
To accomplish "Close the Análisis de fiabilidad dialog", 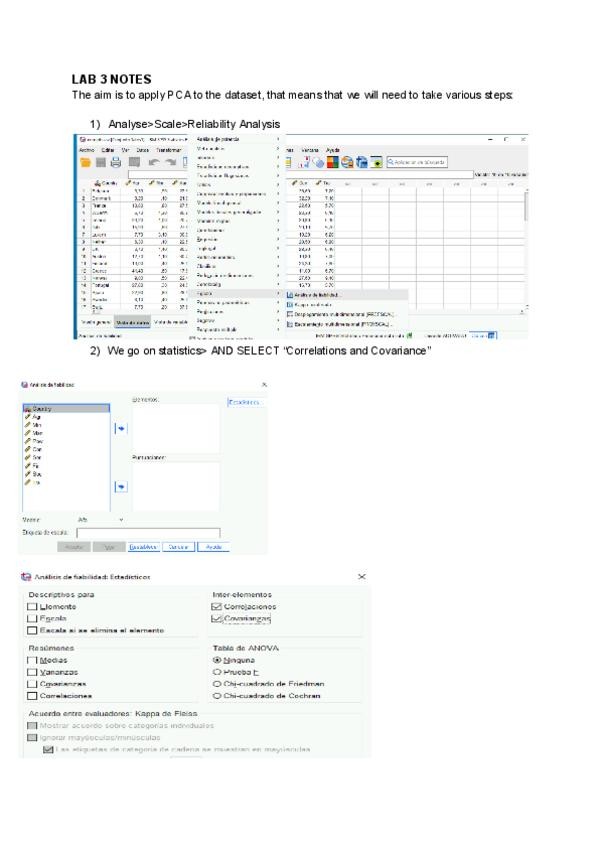I will point(264,385).
